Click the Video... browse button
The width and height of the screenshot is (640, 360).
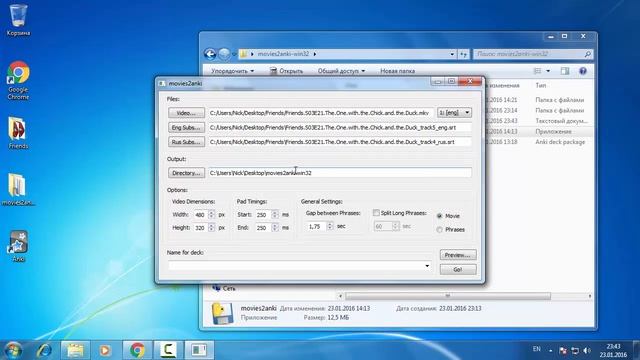pos(186,113)
